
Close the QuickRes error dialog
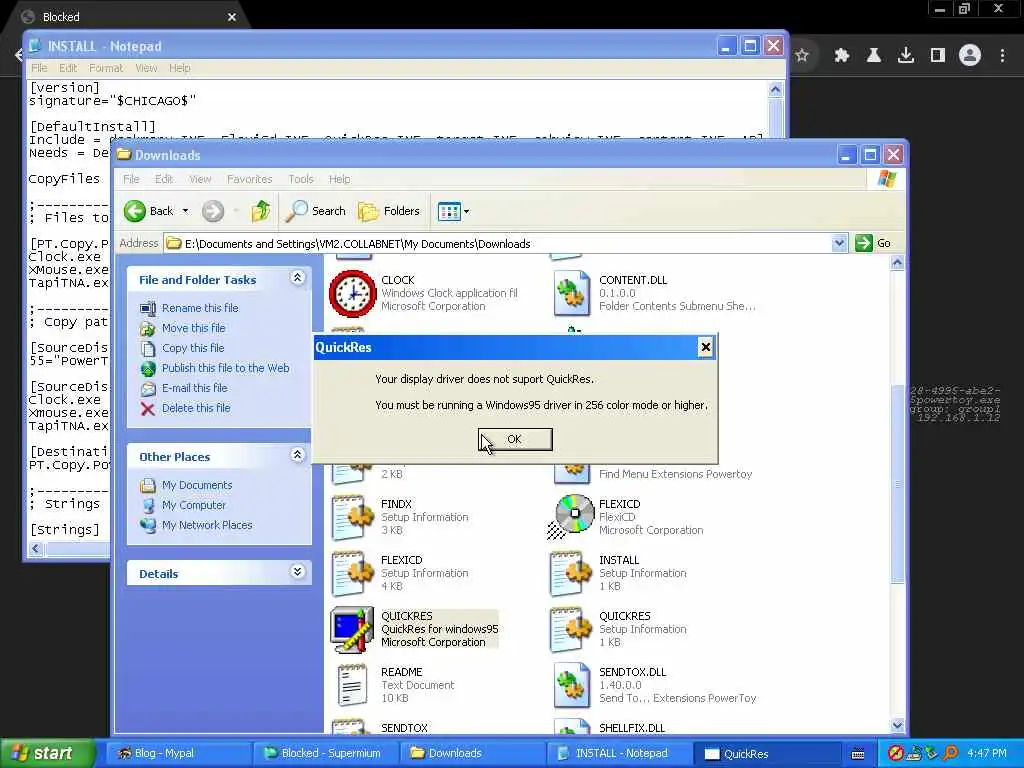pos(705,347)
